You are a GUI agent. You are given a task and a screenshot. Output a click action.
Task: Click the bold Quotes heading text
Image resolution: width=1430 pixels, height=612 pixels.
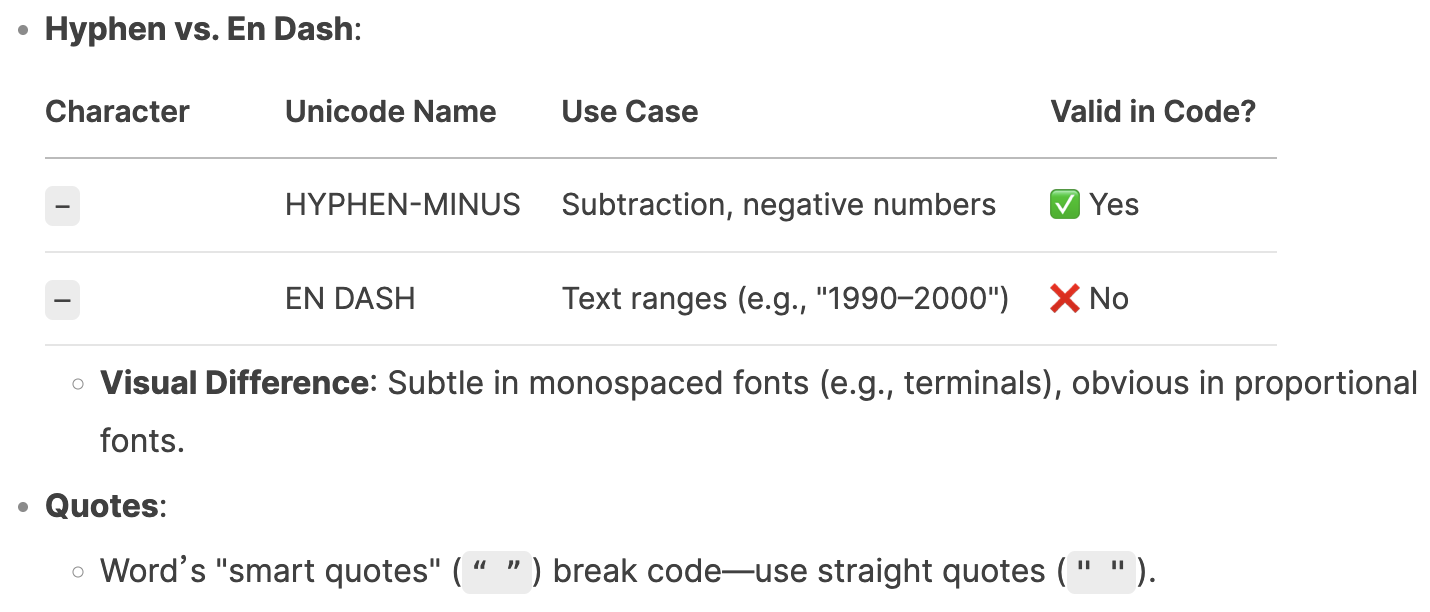[x=101, y=506]
